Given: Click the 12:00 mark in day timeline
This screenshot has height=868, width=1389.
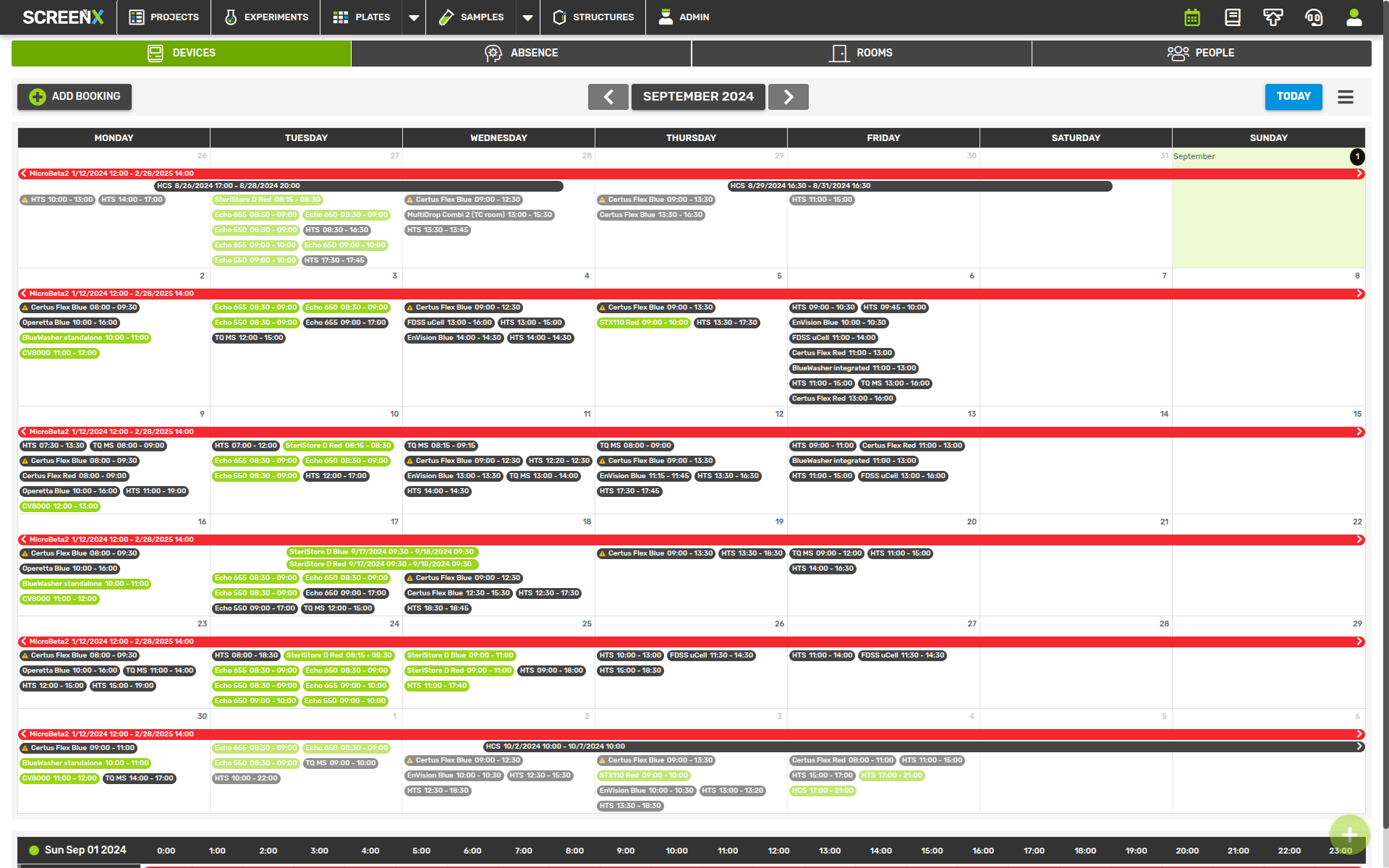Looking at the screenshot, I should 778,851.
